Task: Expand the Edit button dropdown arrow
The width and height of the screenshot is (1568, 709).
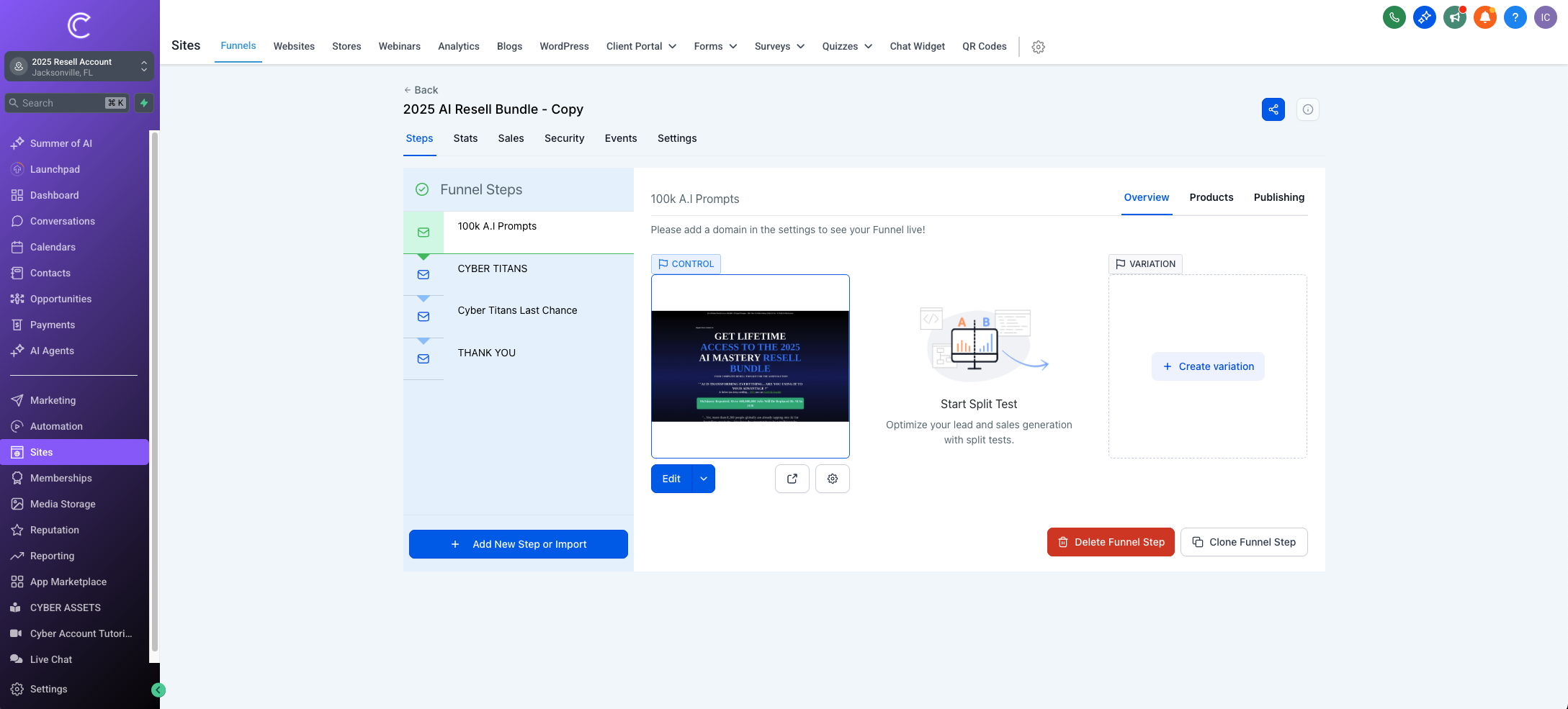Action: [x=704, y=479]
